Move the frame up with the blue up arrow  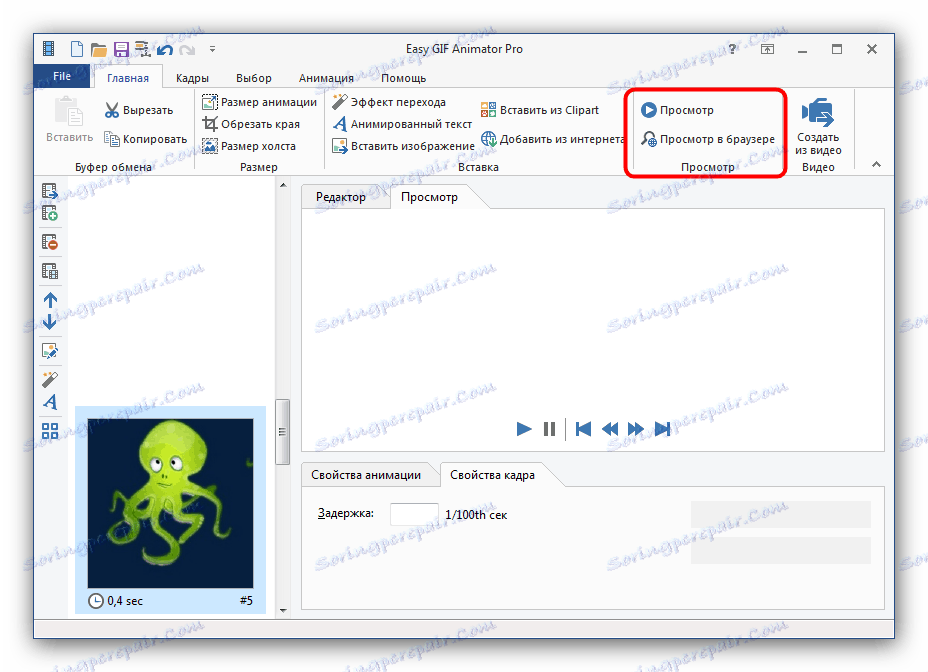(48, 300)
